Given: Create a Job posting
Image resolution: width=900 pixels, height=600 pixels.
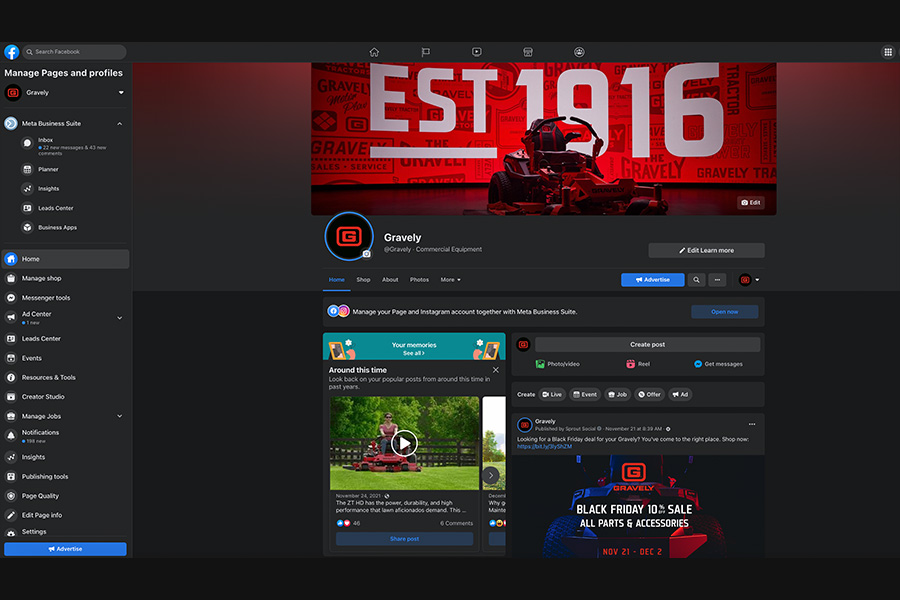Looking at the screenshot, I should pos(618,394).
